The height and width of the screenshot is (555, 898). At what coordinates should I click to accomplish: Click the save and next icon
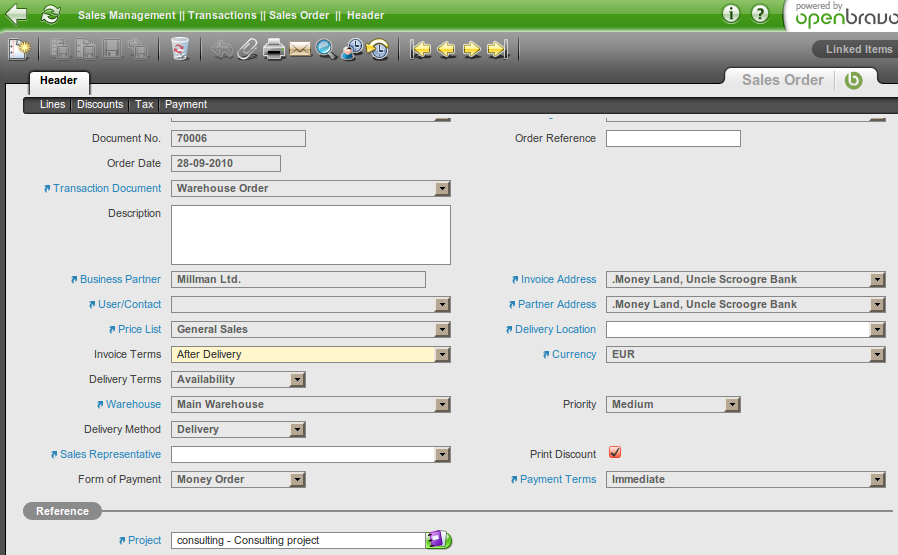click(x=138, y=49)
